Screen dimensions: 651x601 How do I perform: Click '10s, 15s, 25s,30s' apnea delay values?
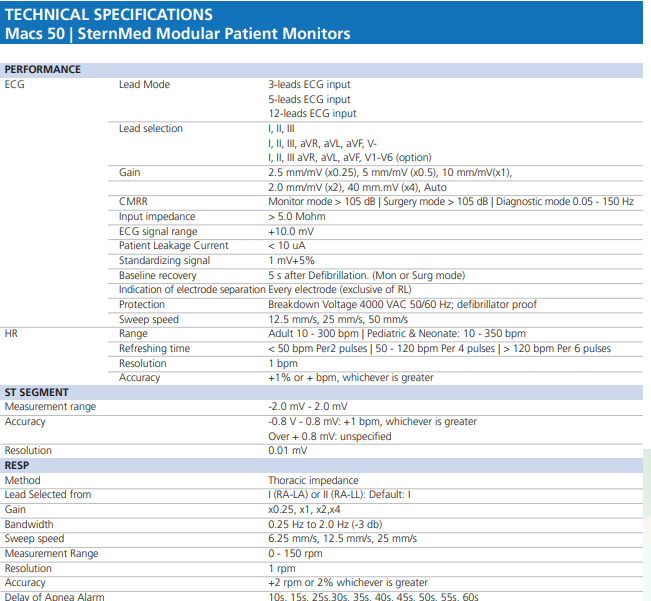click(x=374, y=597)
